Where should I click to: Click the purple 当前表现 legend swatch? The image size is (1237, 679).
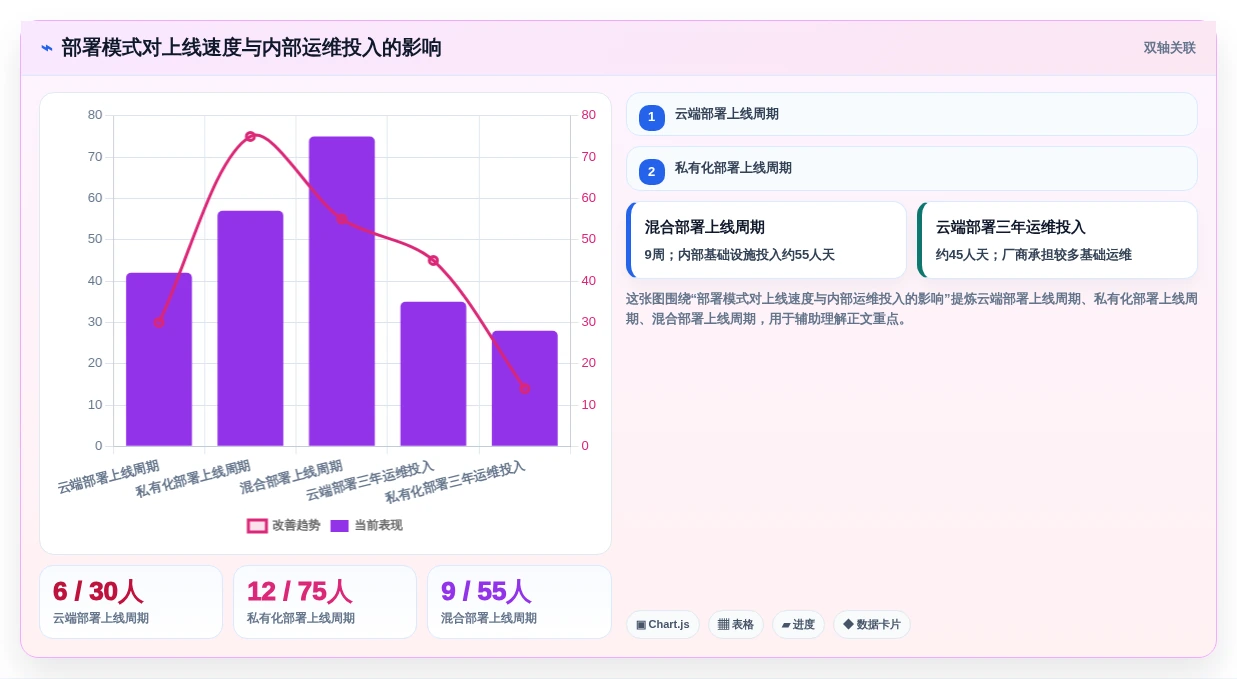[339, 526]
